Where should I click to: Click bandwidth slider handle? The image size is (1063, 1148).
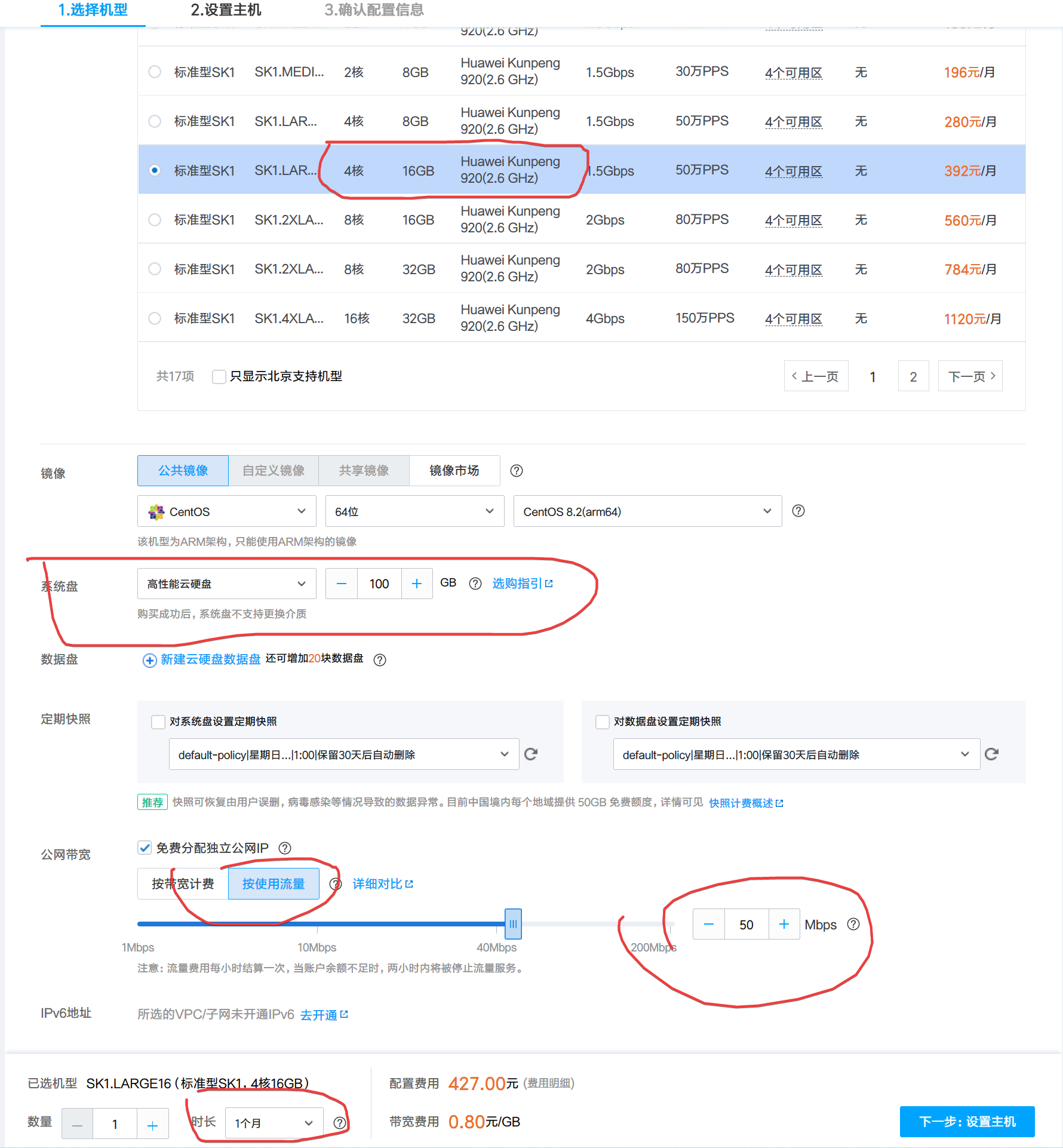513,924
